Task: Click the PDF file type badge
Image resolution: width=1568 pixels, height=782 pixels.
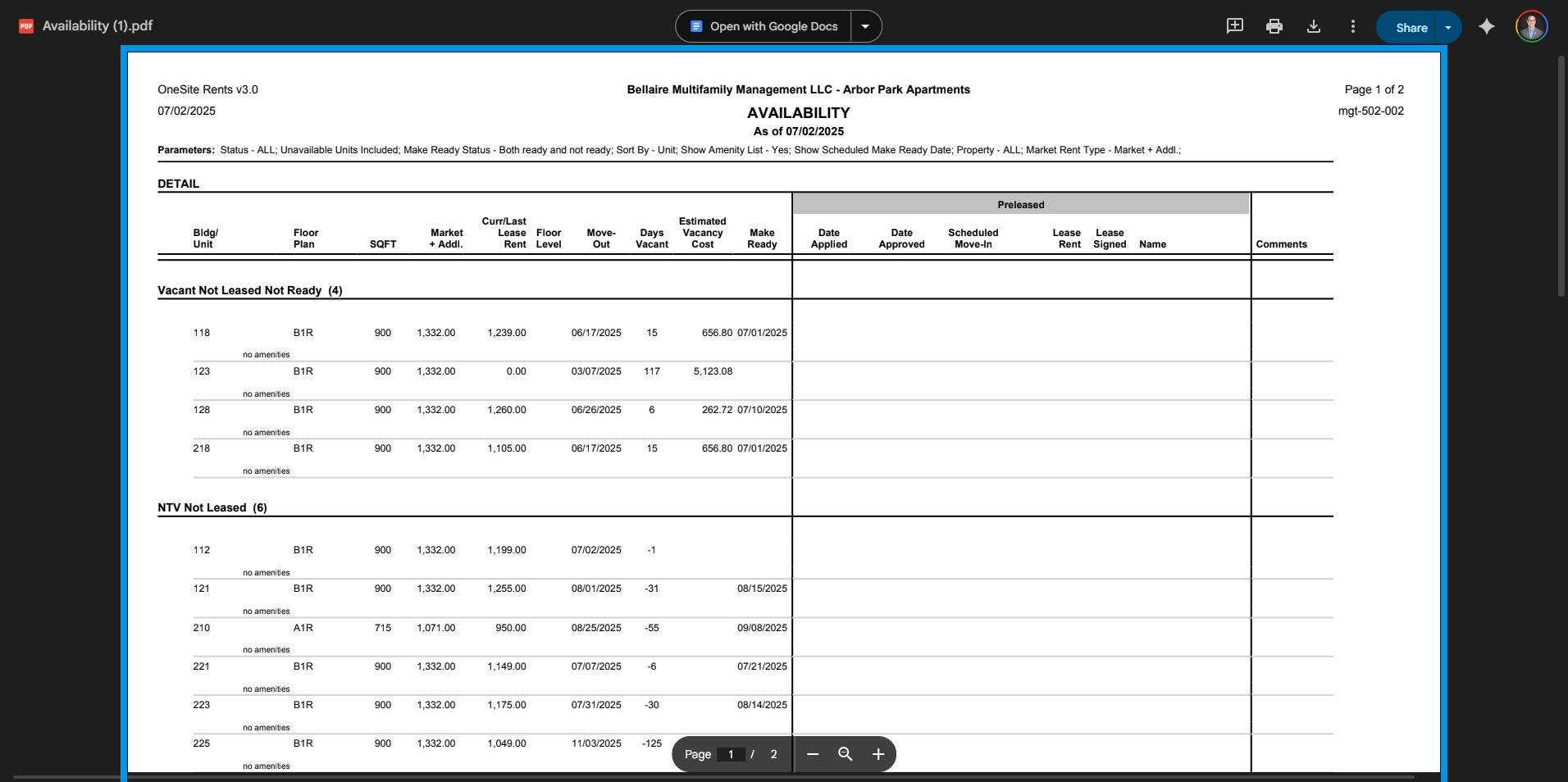Action: coord(25,25)
